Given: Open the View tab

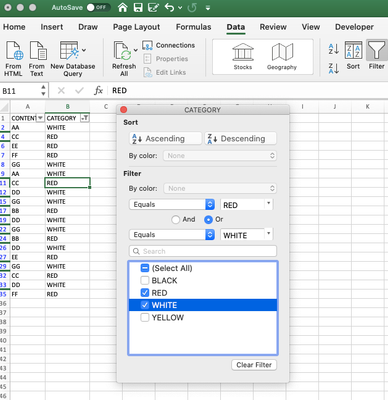Looking at the screenshot, I should click(x=311, y=27).
